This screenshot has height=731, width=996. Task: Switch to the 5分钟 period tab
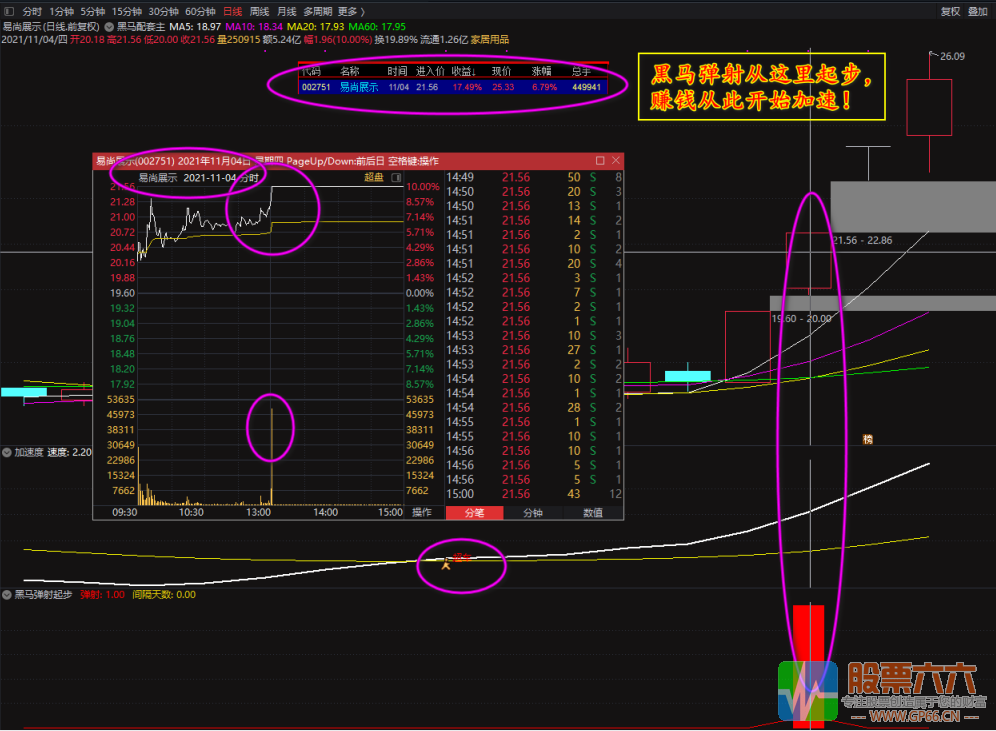(92, 11)
